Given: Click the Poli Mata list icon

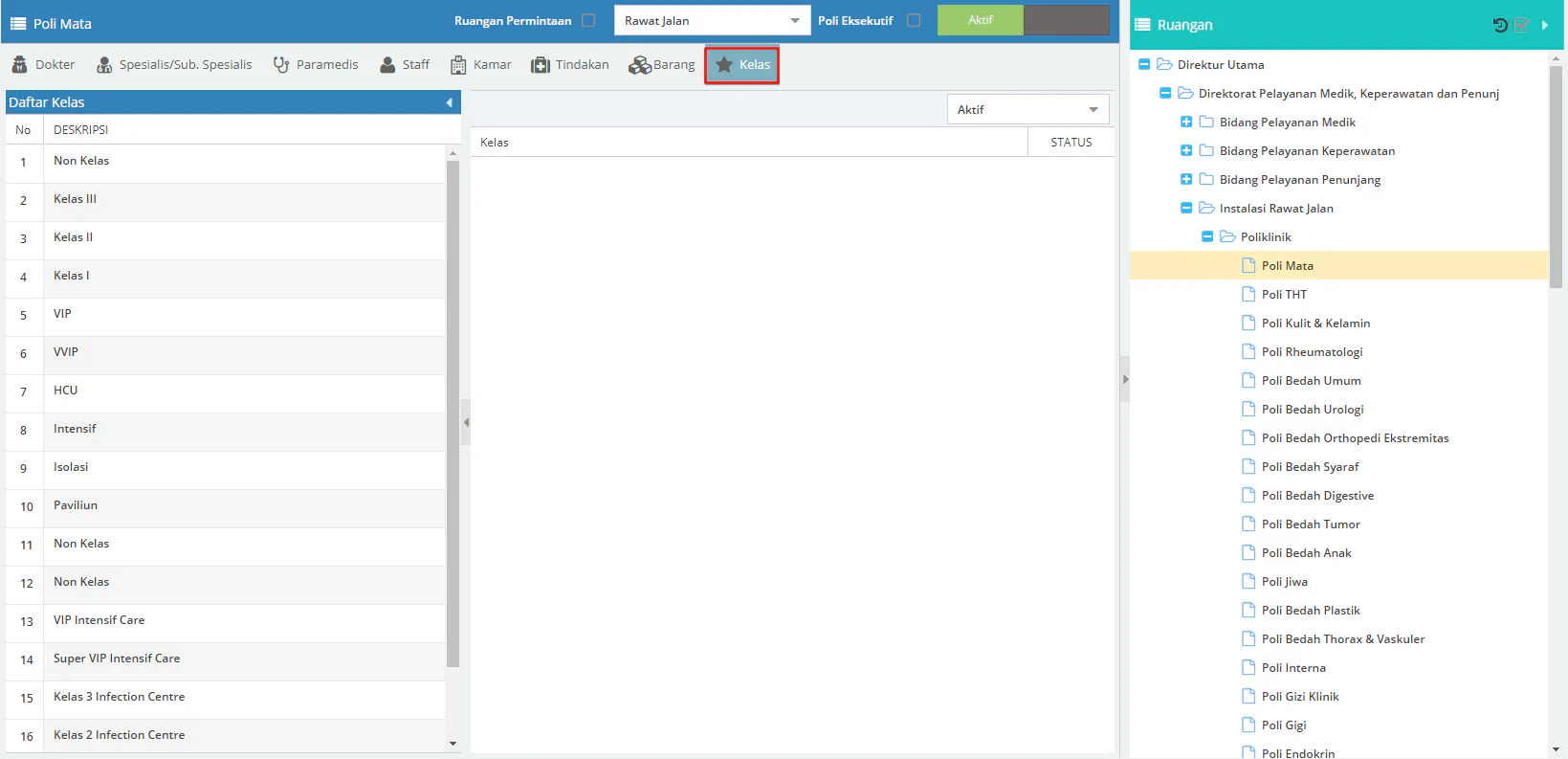Looking at the screenshot, I should (18, 24).
